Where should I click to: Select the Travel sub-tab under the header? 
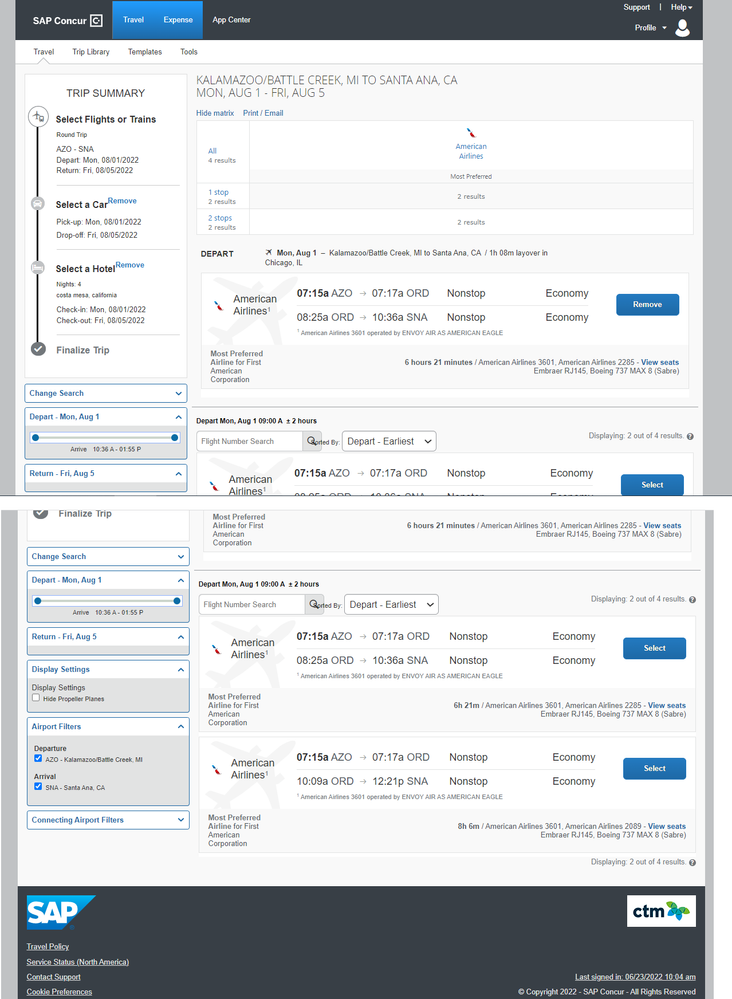[44, 52]
